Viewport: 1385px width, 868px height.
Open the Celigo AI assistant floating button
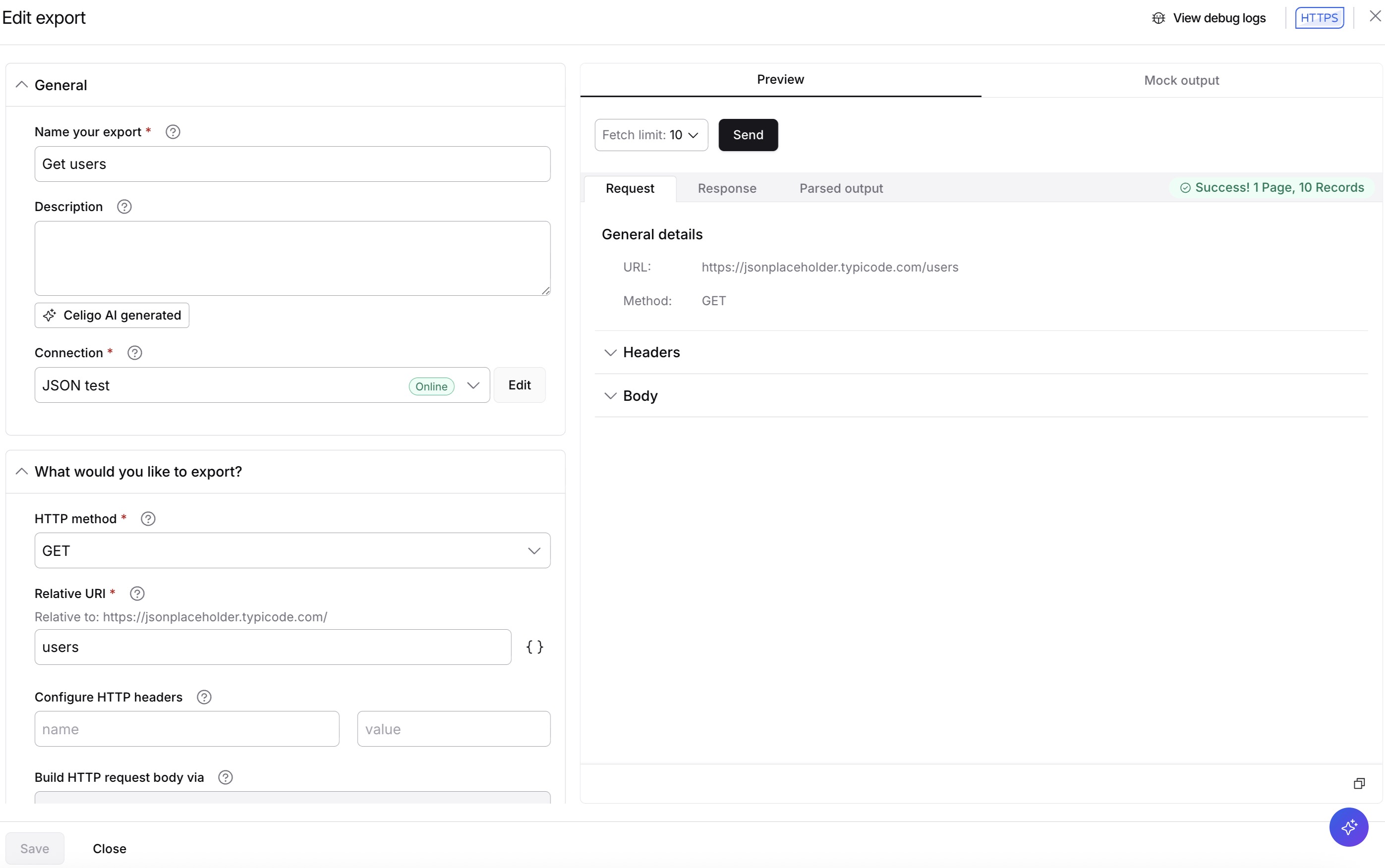point(1349,827)
